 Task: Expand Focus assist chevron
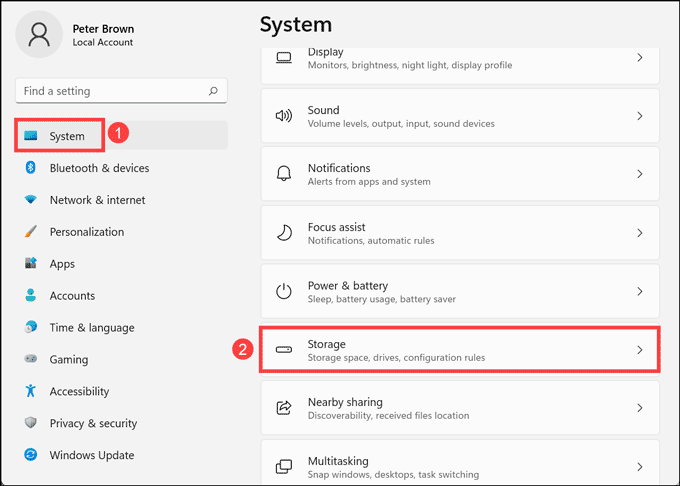pos(640,233)
